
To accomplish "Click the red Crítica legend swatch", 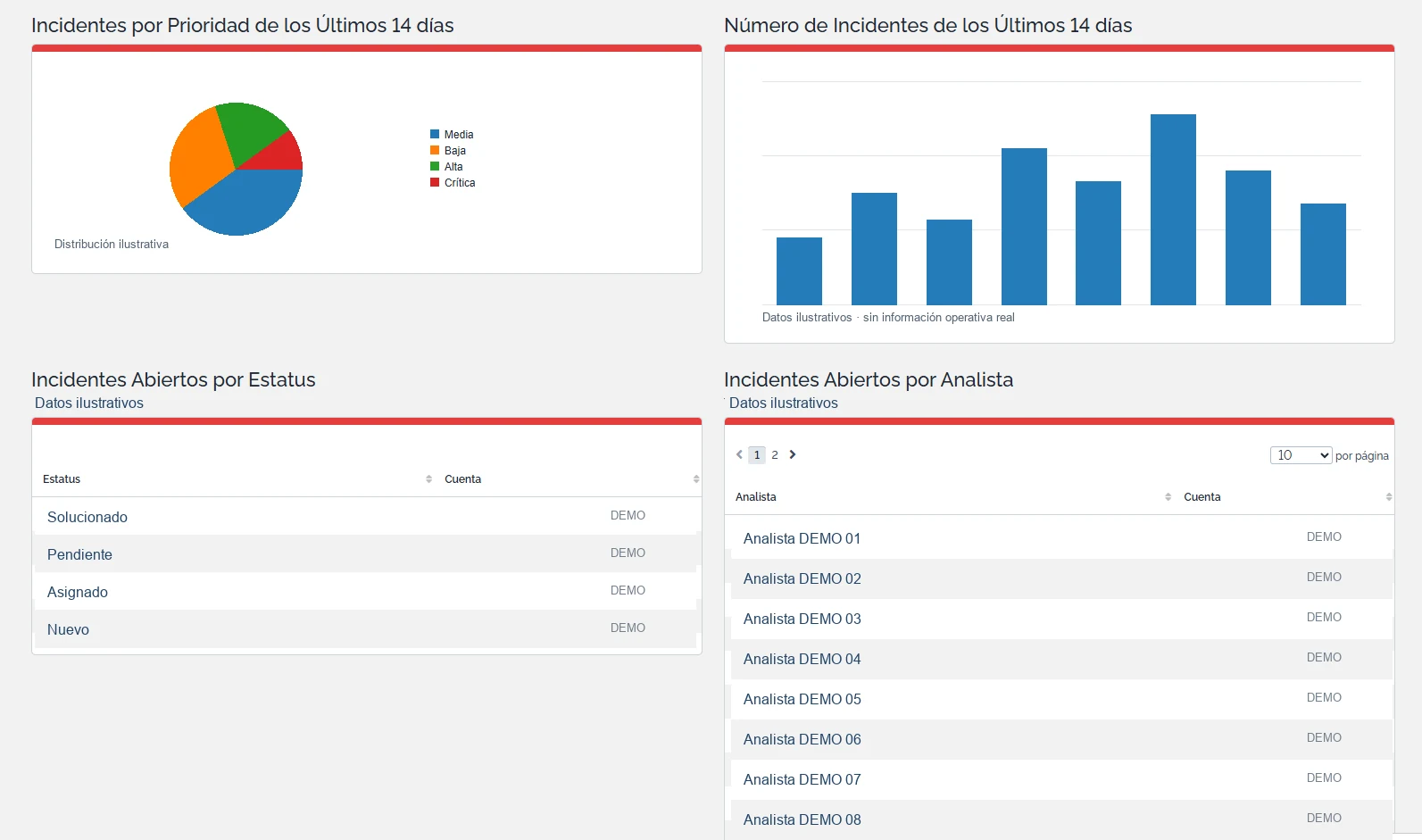I will point(435,182).
